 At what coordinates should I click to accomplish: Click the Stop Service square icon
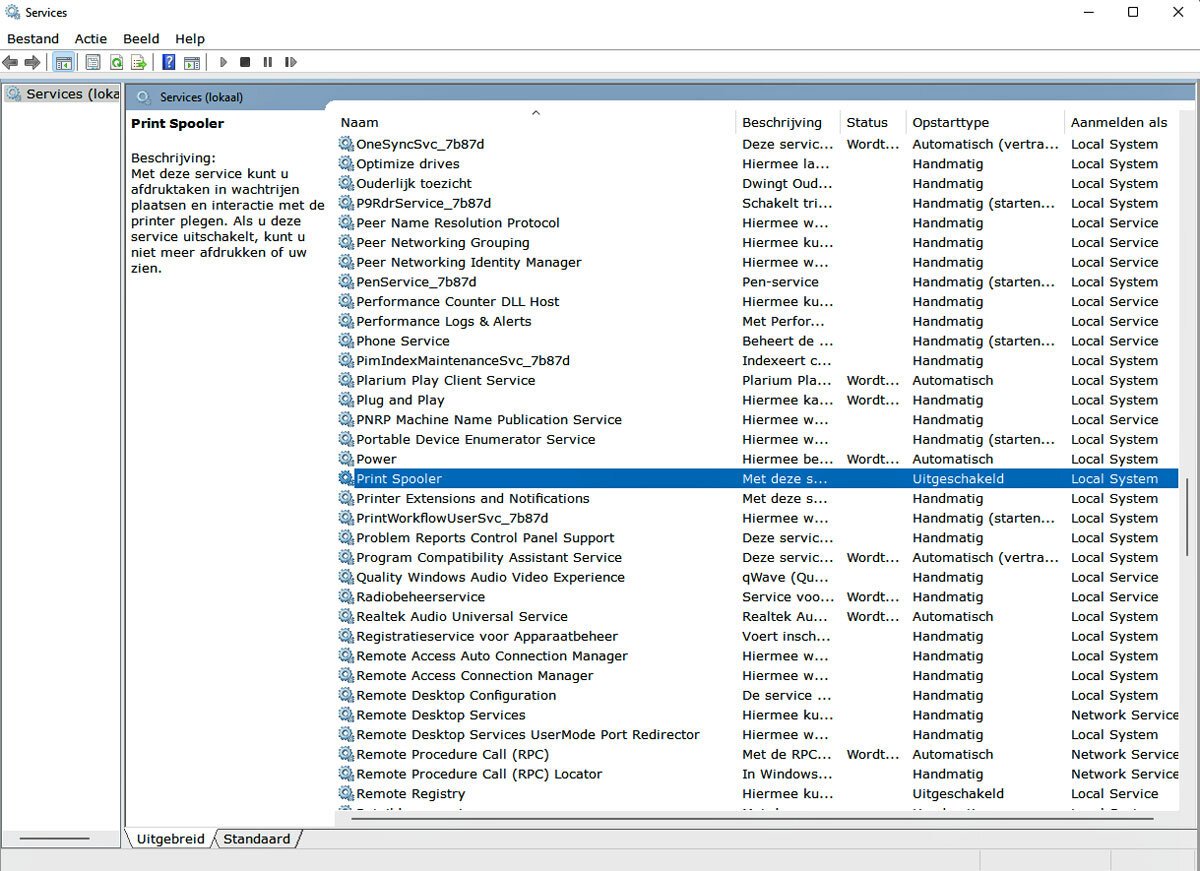(x=245, y=62)
